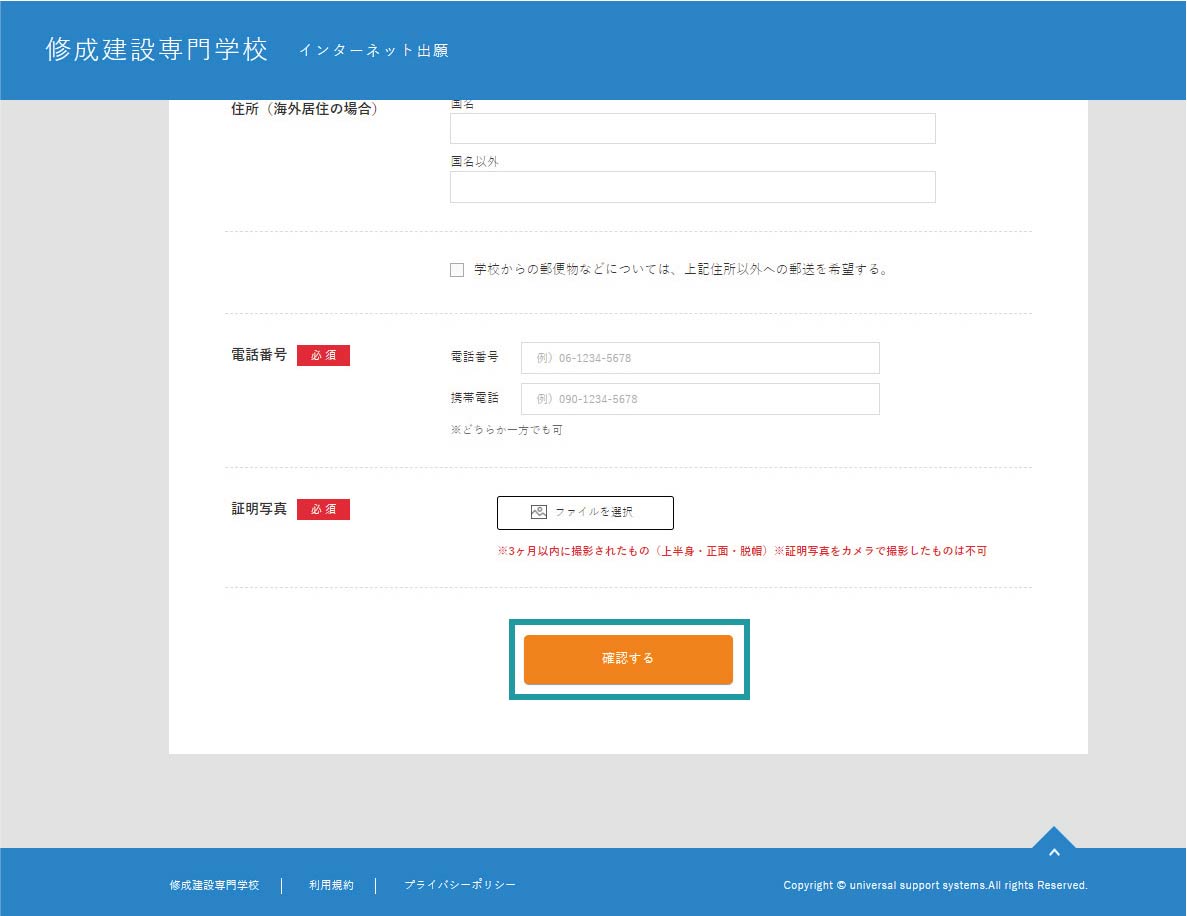Click the 修成建設専門学校 header title
Viewport: 1187px width, 916px height.
[x=157, y=50]
